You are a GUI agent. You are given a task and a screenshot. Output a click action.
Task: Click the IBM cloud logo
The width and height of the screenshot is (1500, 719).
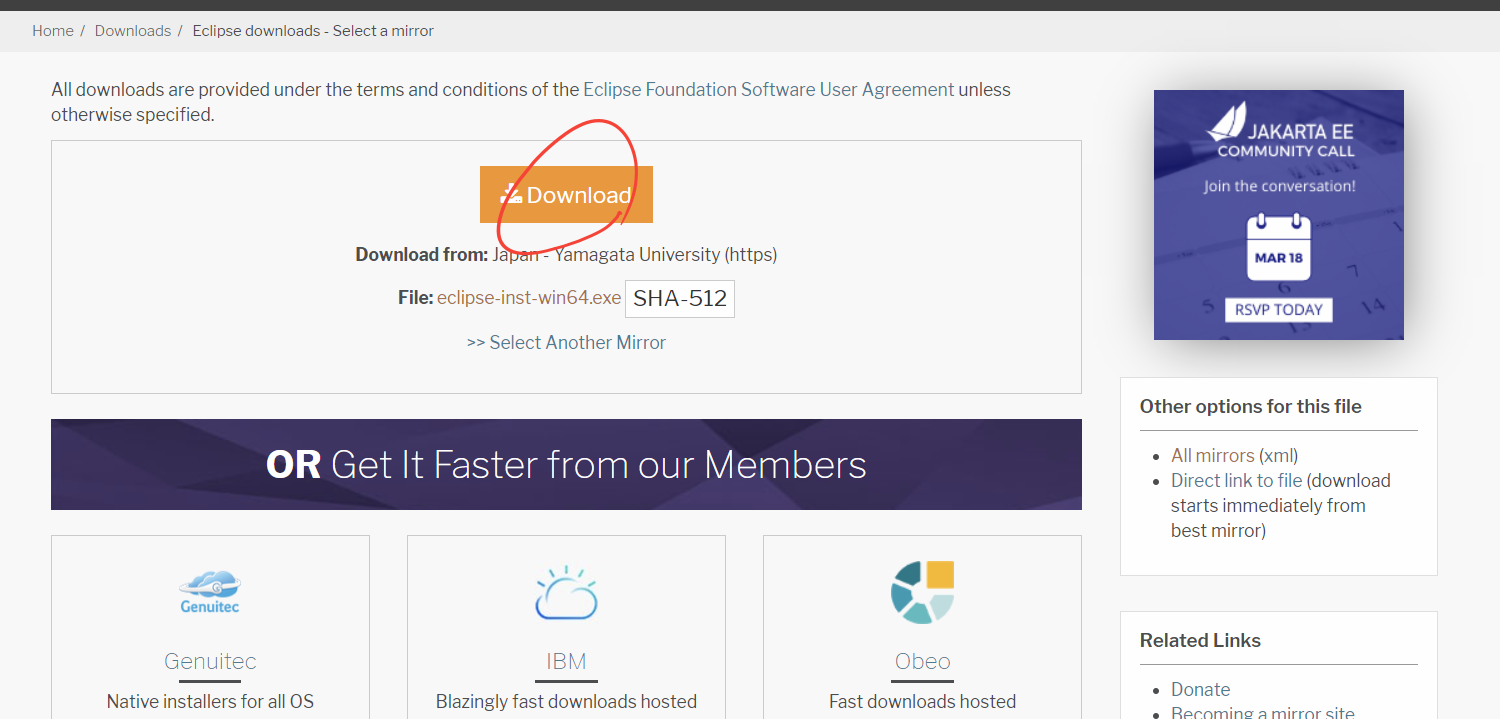click(x=566, y=592)
